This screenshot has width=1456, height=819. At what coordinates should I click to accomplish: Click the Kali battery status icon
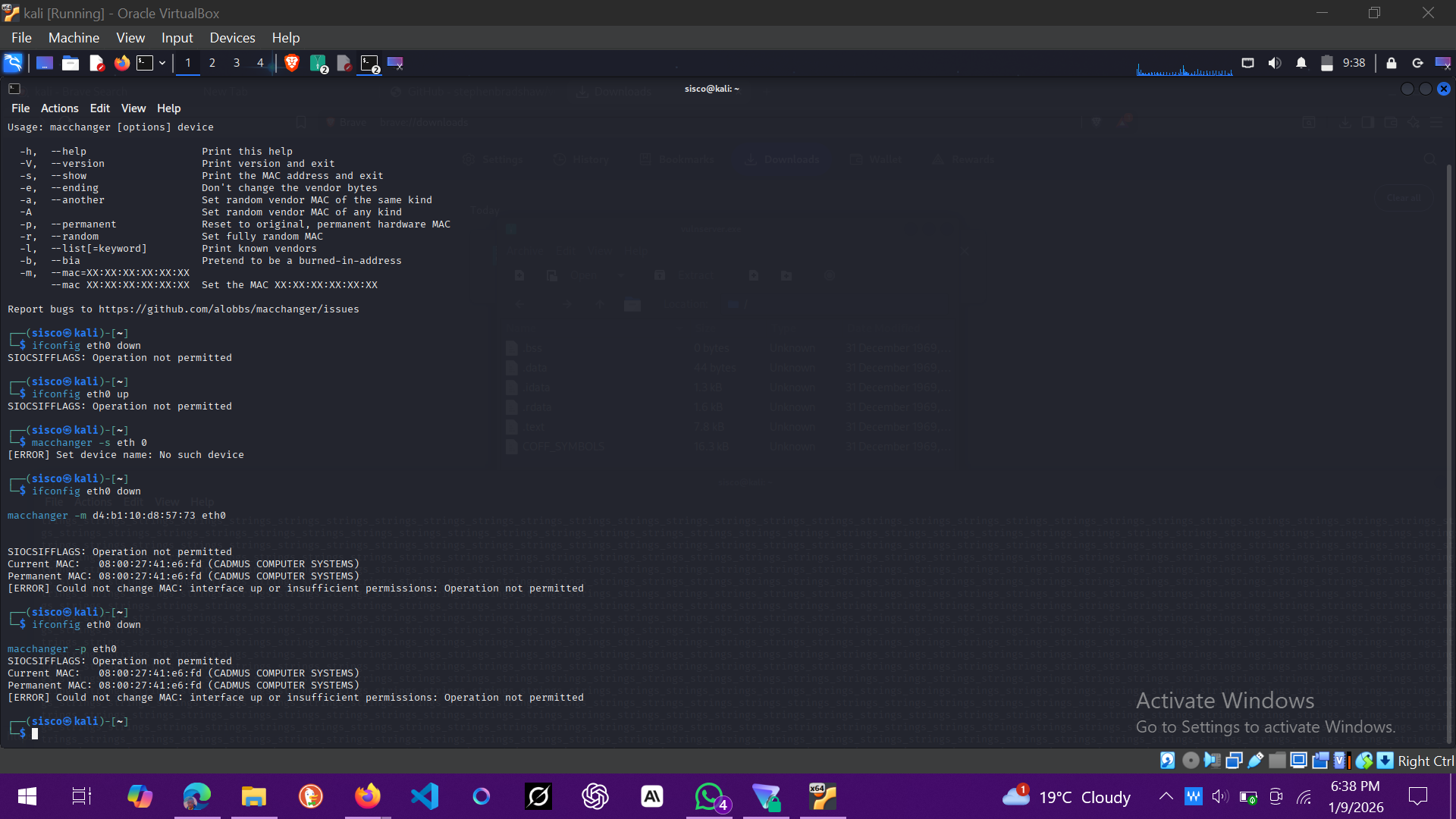(x=1327, y=63)
